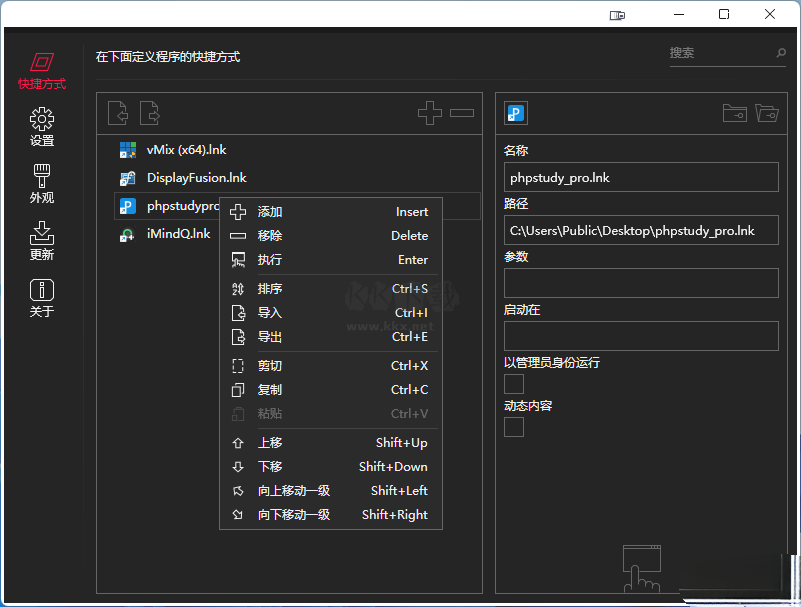Click the export file toolbar icon
Viewport: 801px width, 607px height.
tap(150, 113)
